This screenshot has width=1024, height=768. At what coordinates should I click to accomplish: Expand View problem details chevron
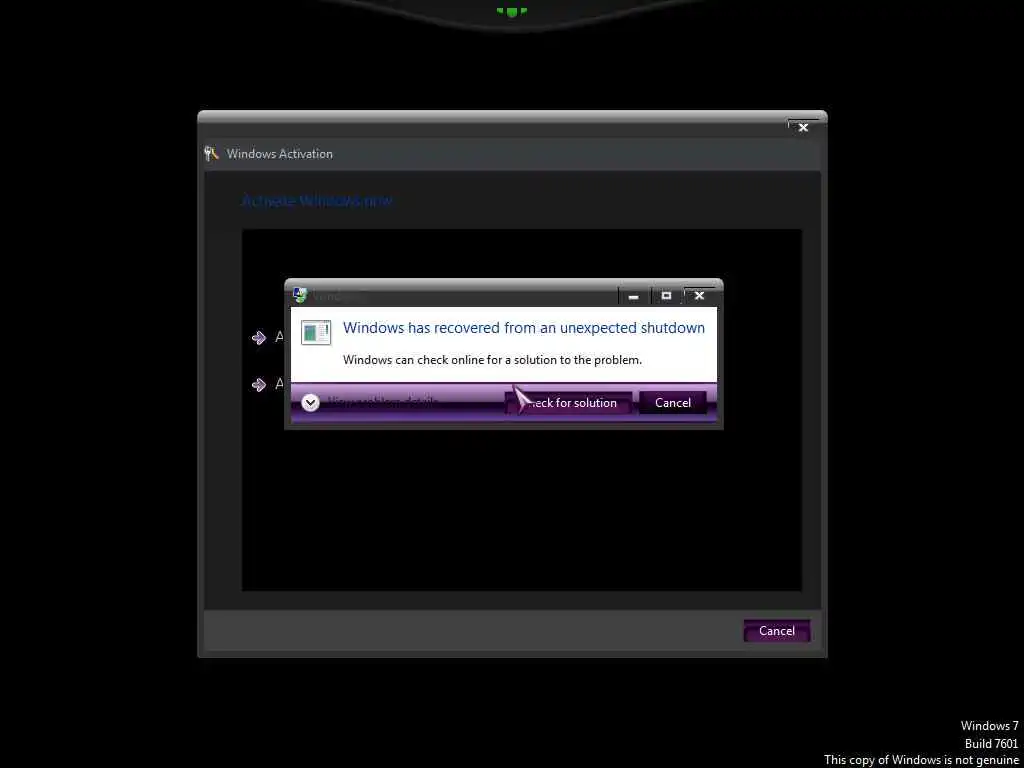coord(311,403)
